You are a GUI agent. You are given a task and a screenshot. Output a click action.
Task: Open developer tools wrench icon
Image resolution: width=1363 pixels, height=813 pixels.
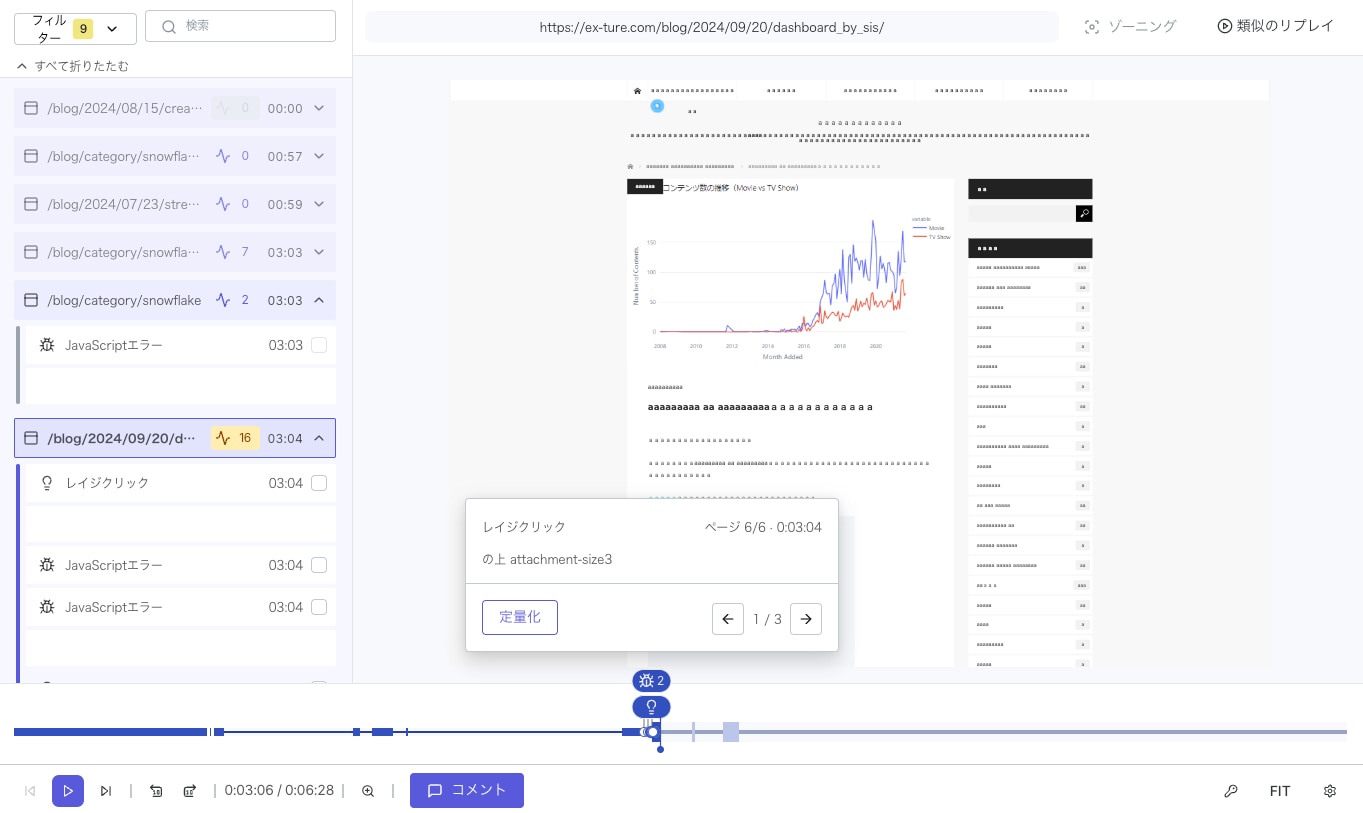tap(1231, 791)
